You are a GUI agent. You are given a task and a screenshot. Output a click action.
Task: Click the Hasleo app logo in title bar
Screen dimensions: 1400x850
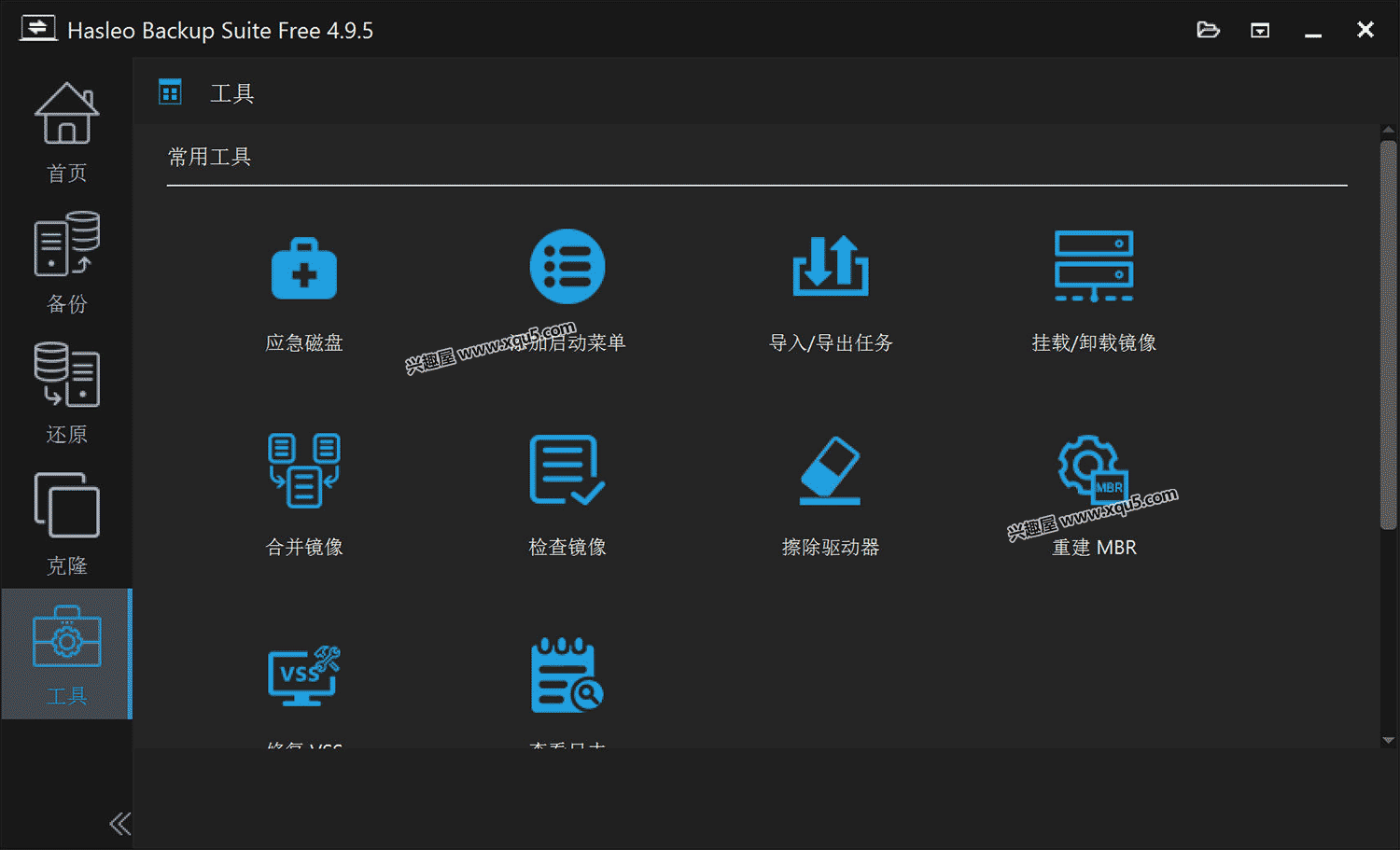[x=38, y=29]
